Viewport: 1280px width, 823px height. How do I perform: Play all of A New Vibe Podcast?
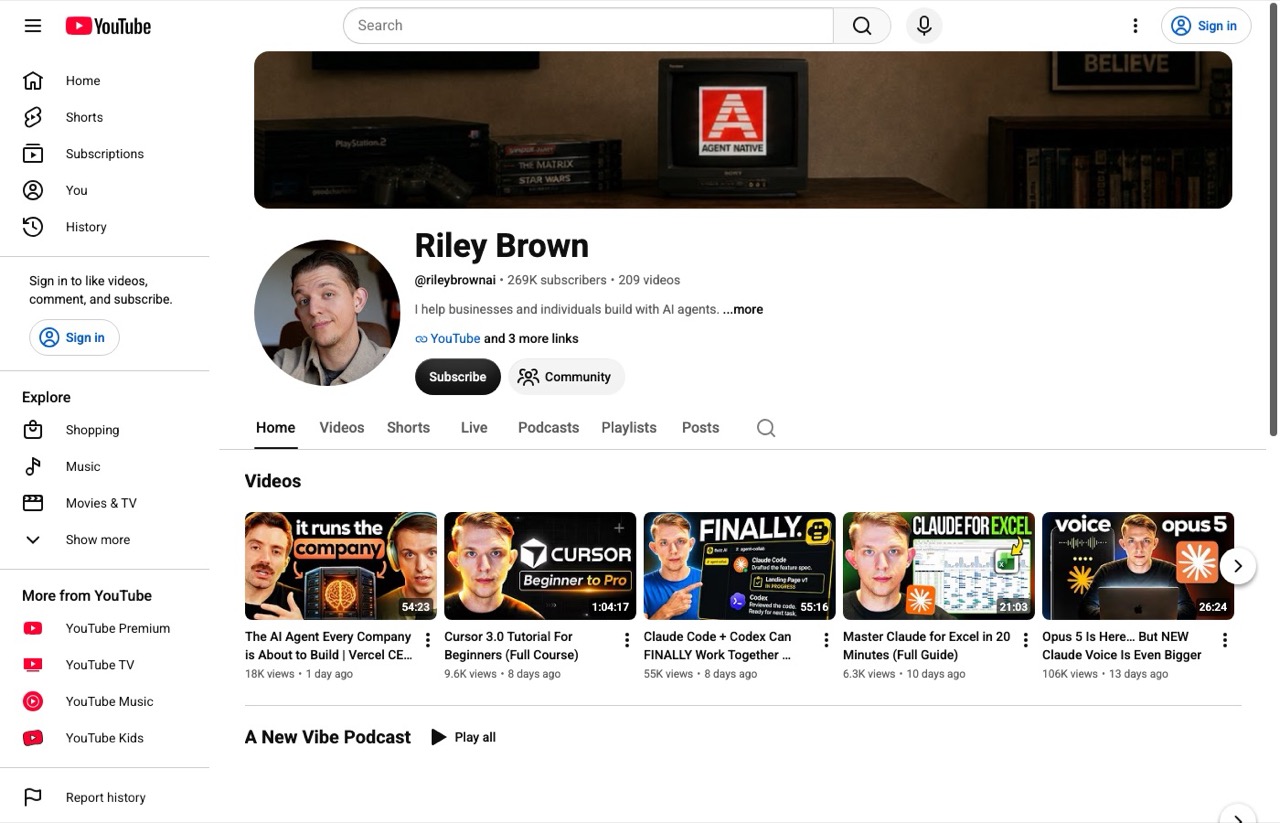pos(463,737)
